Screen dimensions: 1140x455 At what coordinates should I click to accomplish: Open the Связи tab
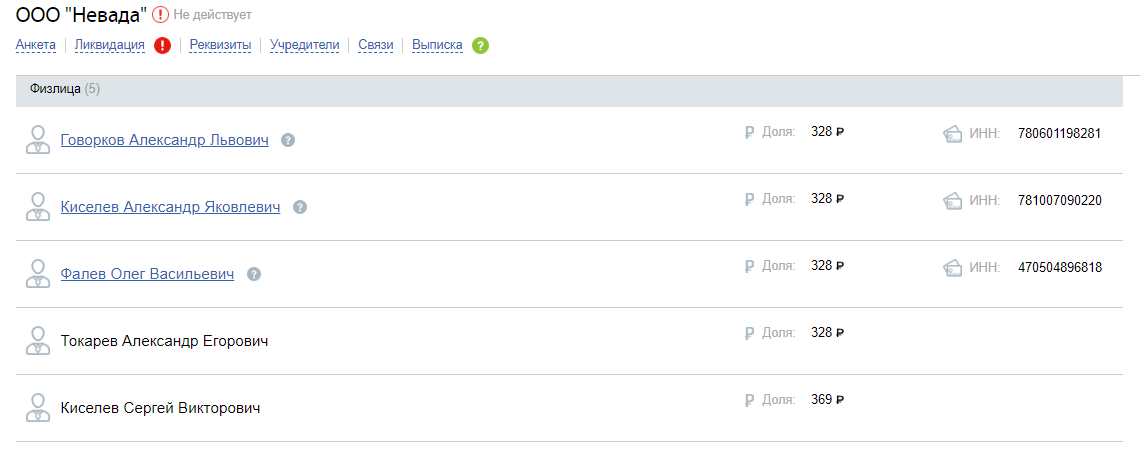pyautogui.click(x=376, y=45)
